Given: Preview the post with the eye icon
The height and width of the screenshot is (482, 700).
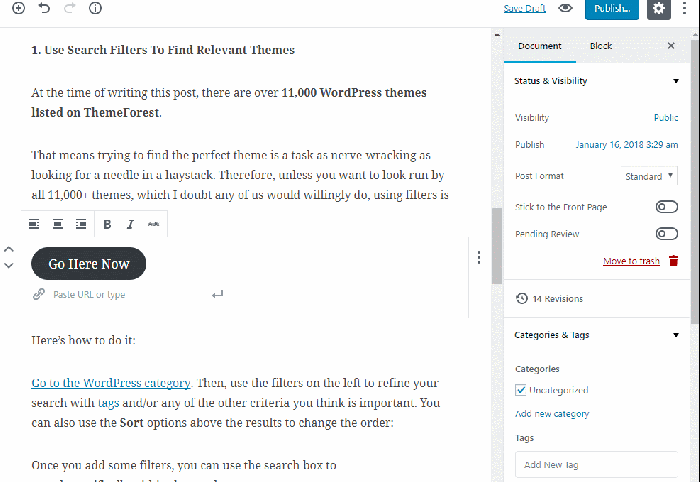Looking at the screenshot, I should coord(566,8).
